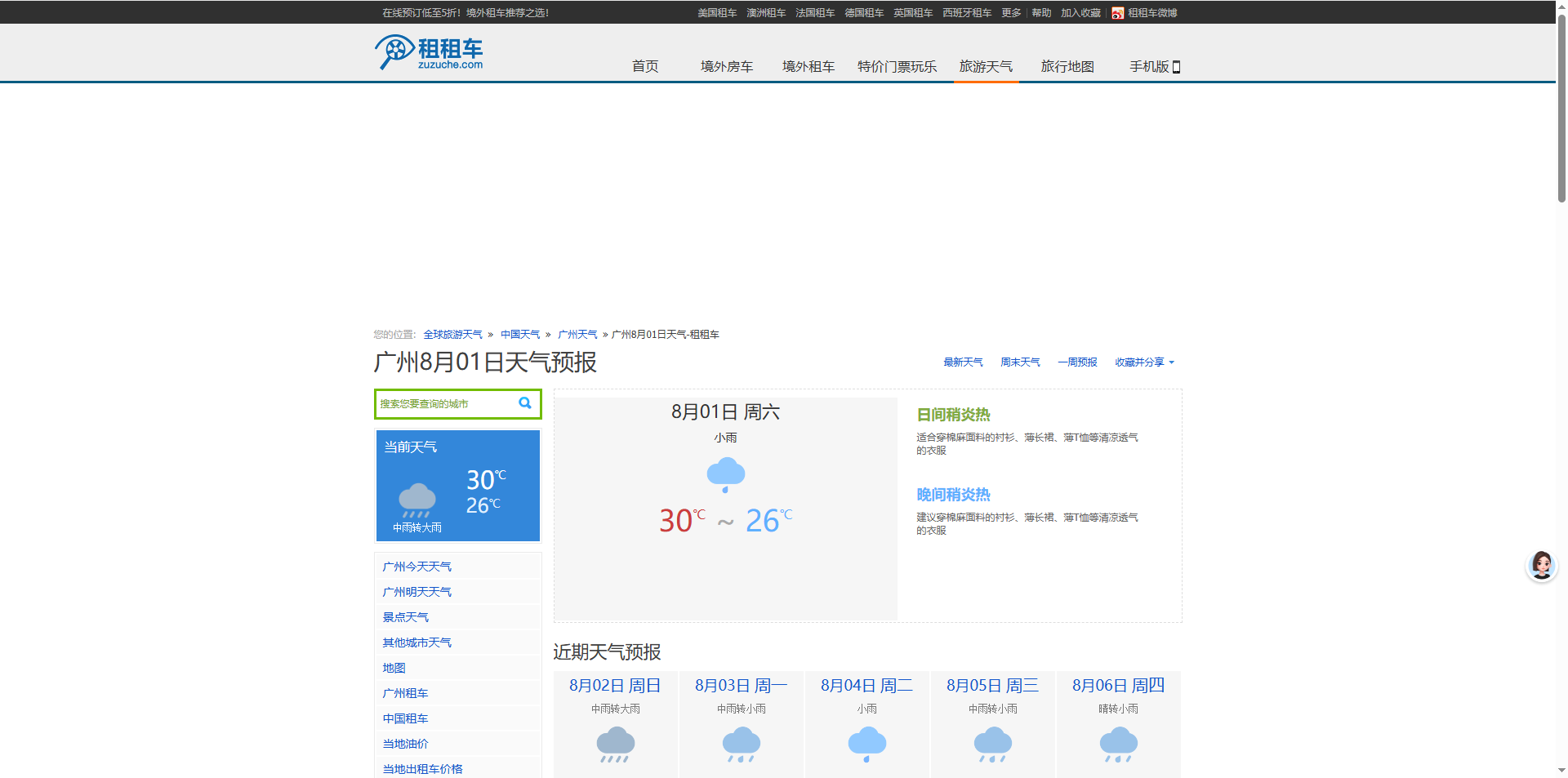Focus the city search input field

[x=446, y=404]
